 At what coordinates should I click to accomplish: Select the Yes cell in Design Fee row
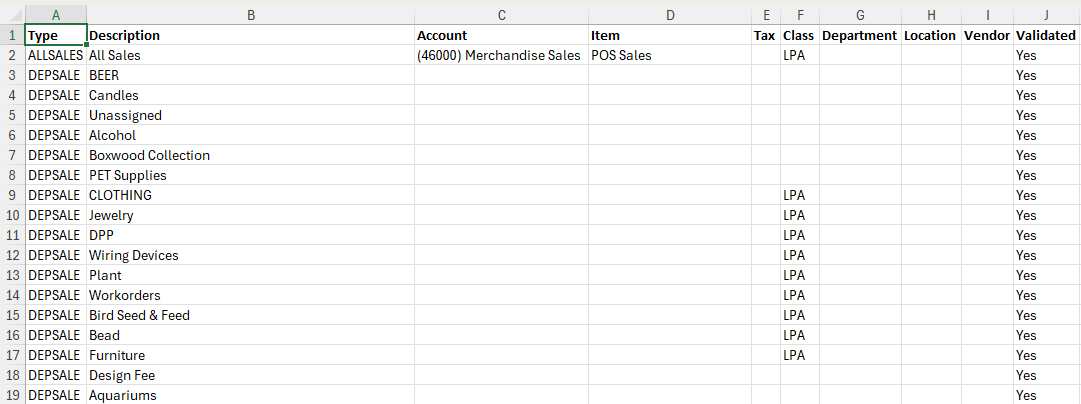pos(1047,375)
